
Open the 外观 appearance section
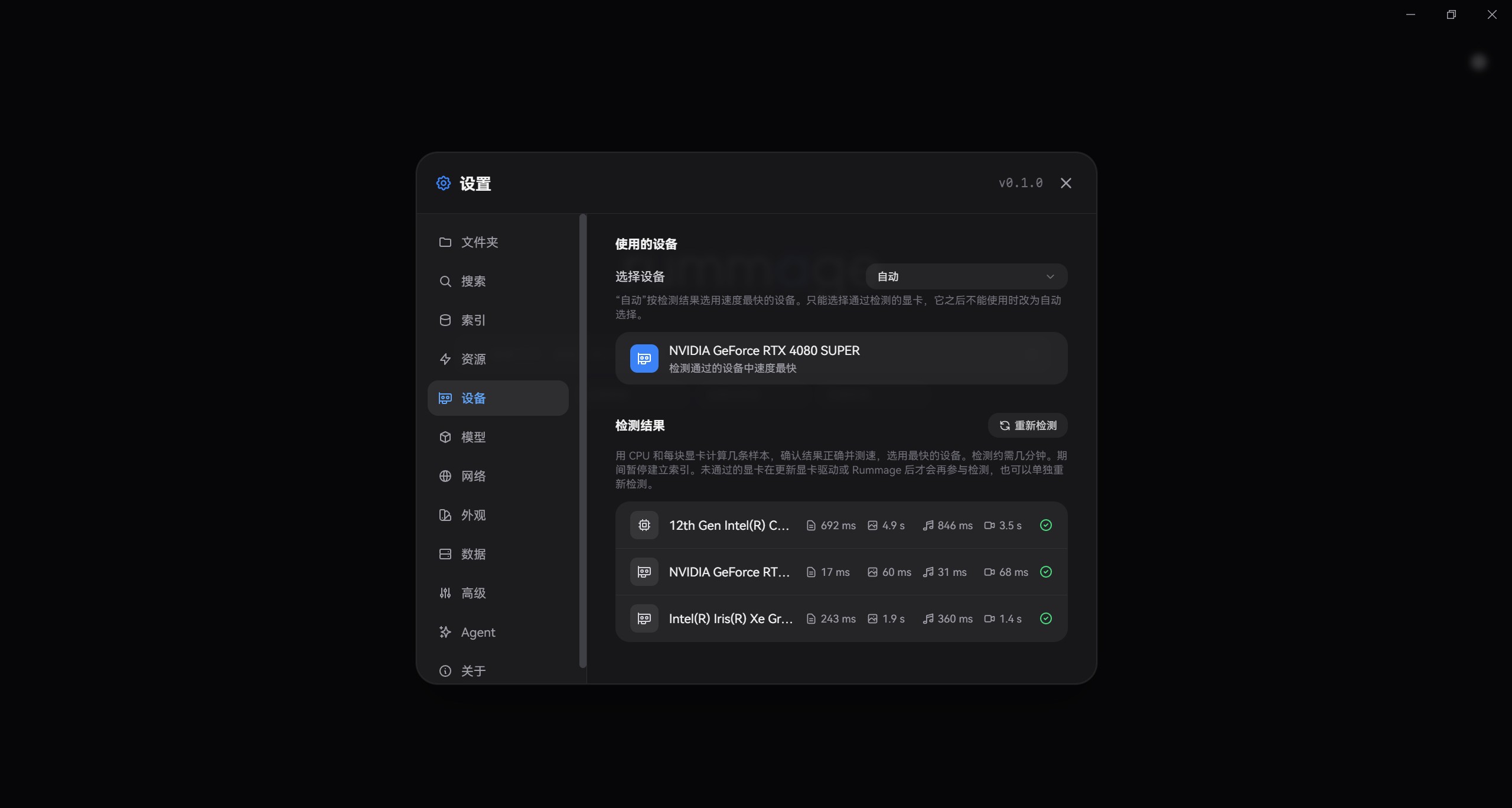pos(497,515)
